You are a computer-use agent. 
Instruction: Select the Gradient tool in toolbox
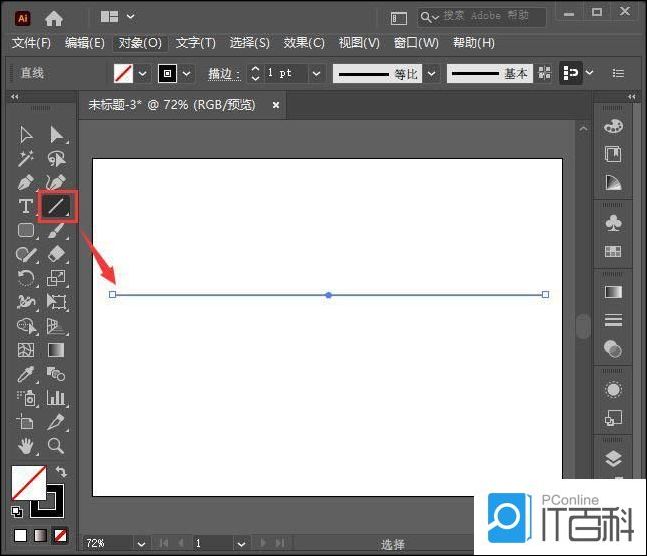[x=56, y=350]
